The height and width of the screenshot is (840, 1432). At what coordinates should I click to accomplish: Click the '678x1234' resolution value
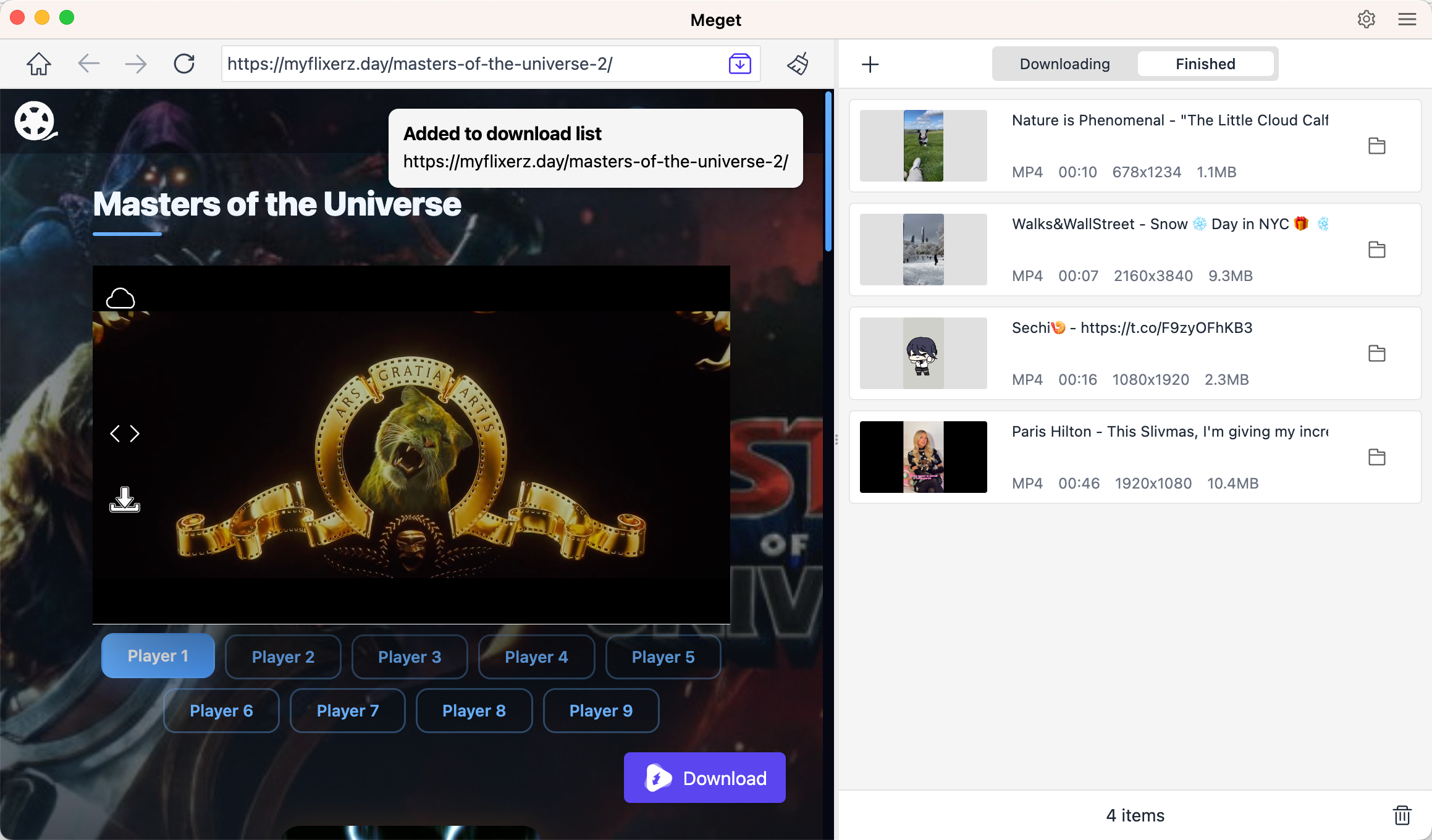point(1147,172)
